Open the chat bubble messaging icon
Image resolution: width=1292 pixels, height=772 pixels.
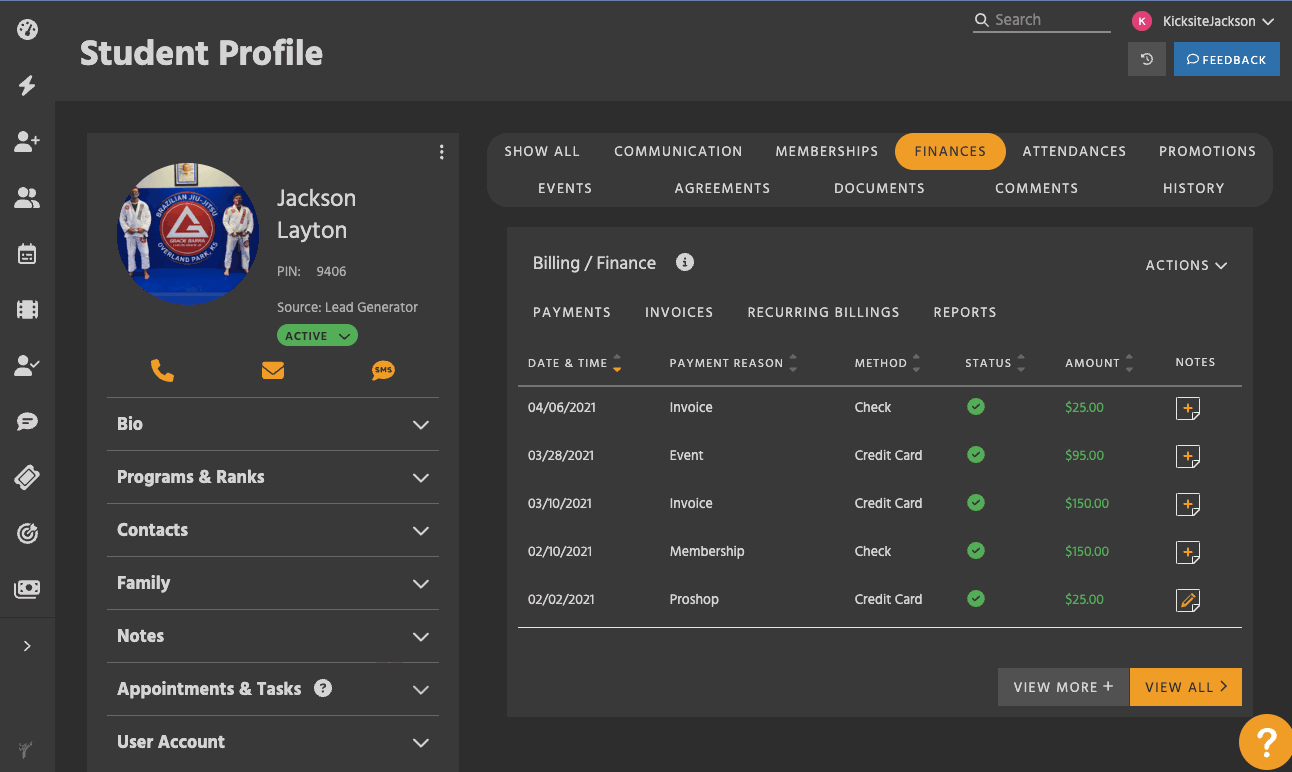(x=27, y=421)
